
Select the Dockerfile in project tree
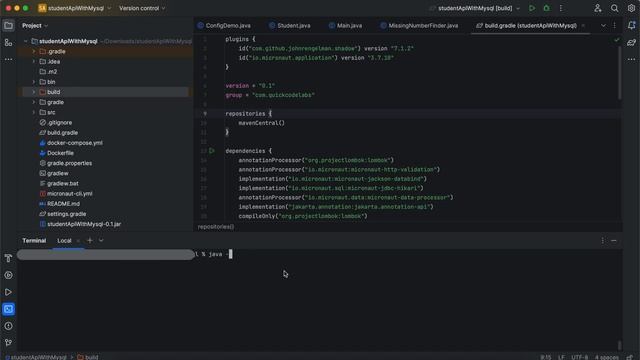[x=60, y=153]
